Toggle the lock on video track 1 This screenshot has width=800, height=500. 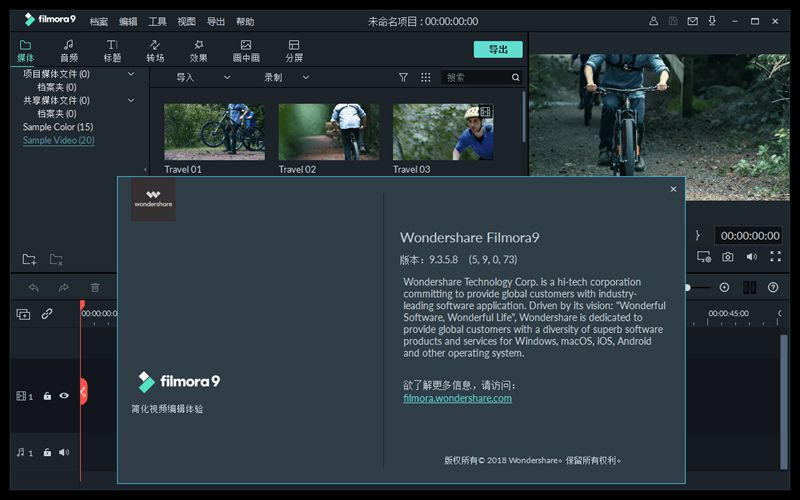click(47, 396)
